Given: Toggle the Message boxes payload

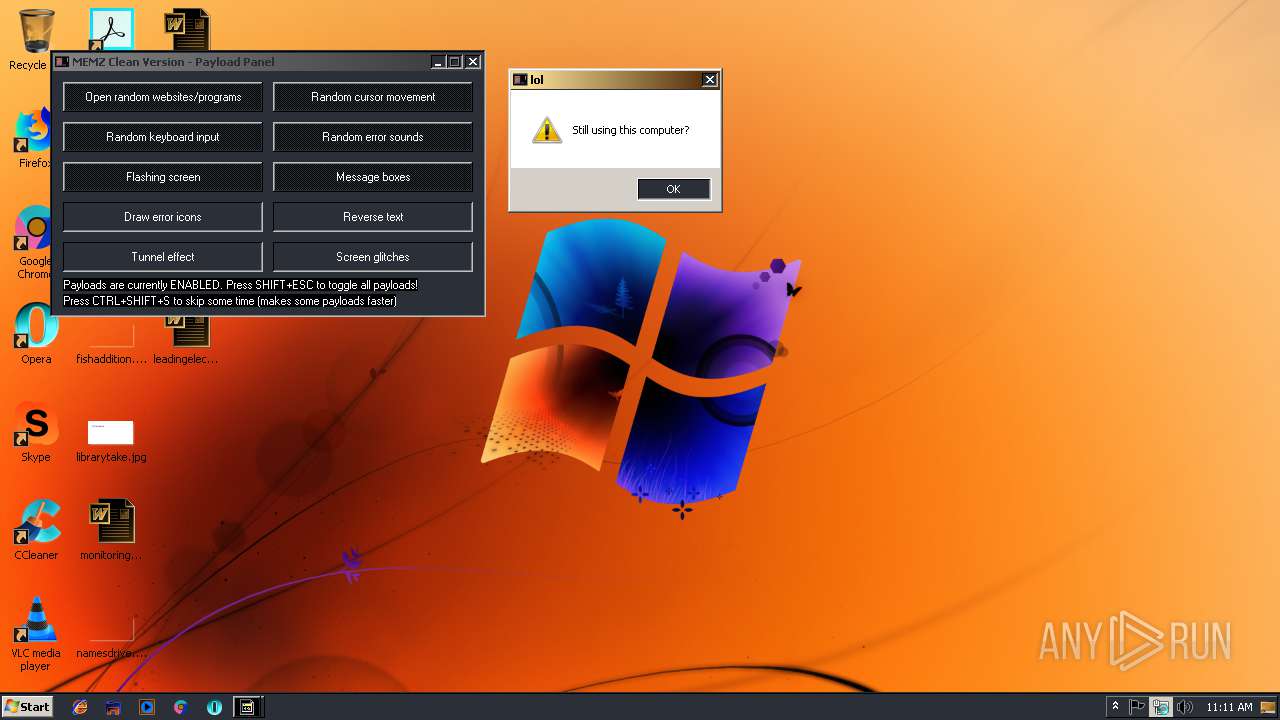Looking at the screenshot, I should click(373, 177).
